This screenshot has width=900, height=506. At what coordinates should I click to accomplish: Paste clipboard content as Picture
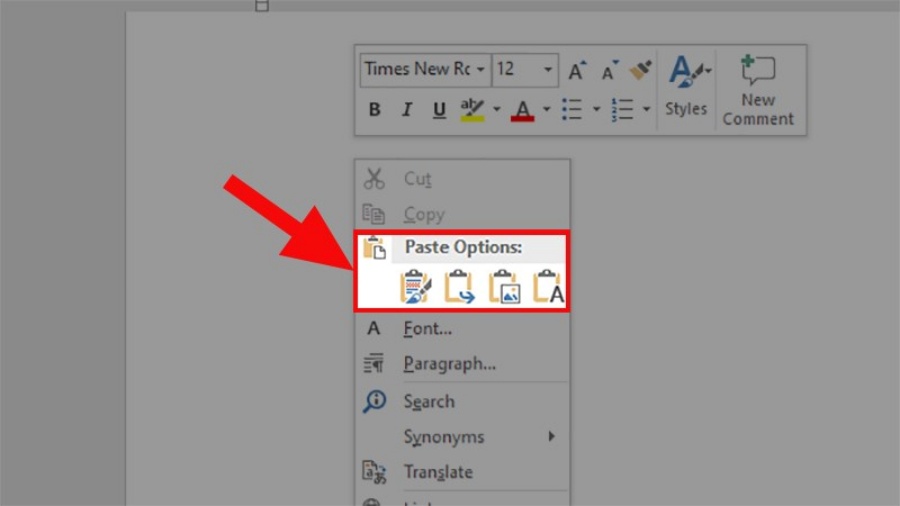[x=504, y=287]
